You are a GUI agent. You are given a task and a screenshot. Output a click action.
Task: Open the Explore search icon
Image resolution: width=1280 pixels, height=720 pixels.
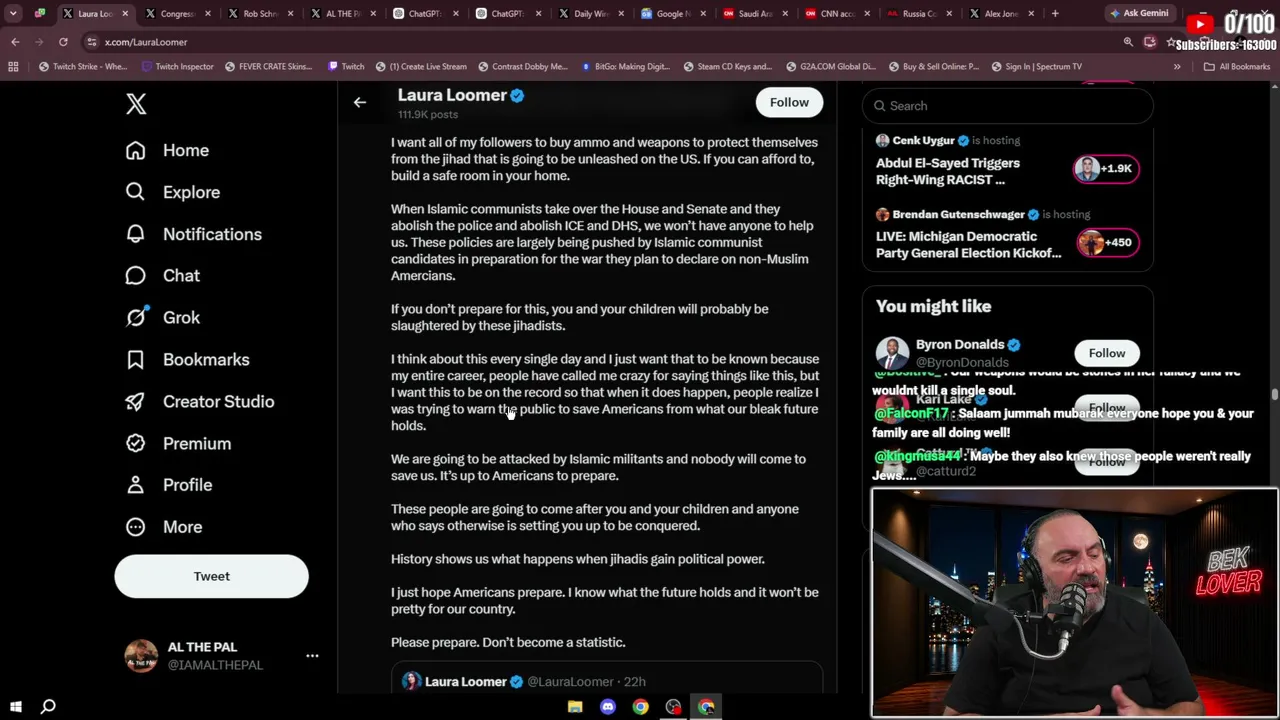[135, 192]
